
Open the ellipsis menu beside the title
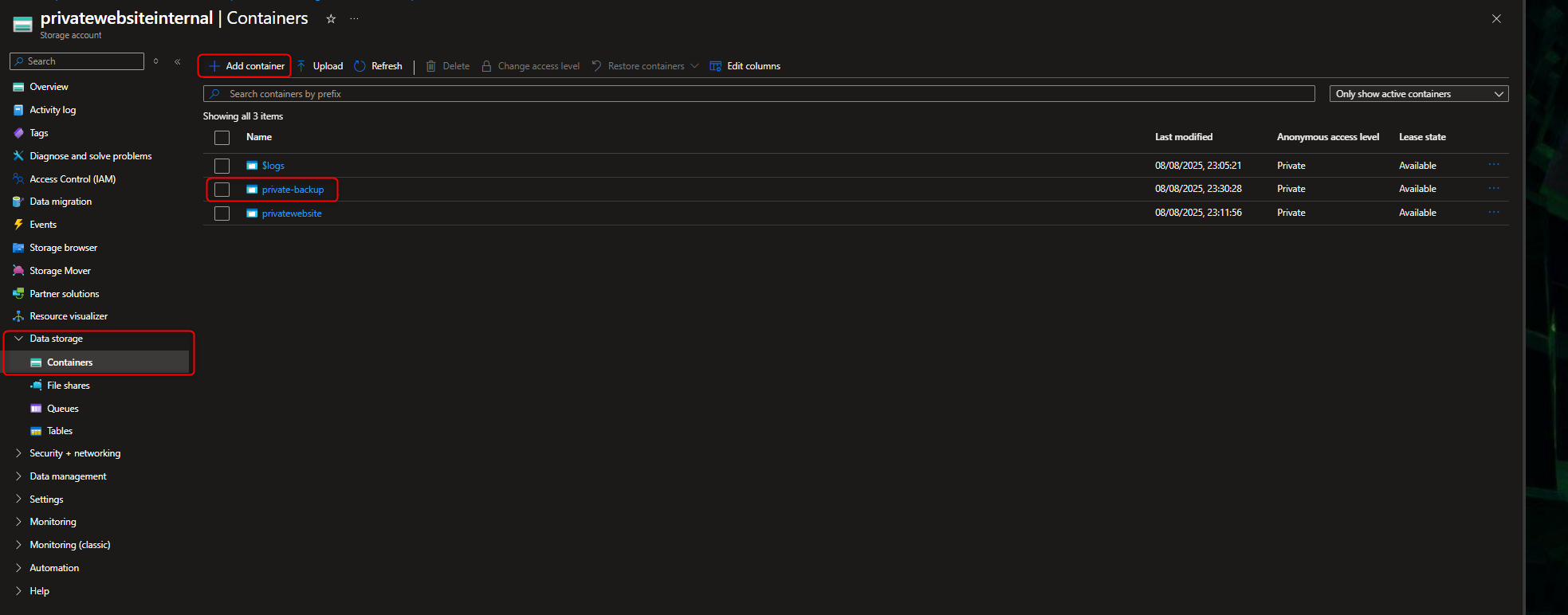click(x=355, y=18)
